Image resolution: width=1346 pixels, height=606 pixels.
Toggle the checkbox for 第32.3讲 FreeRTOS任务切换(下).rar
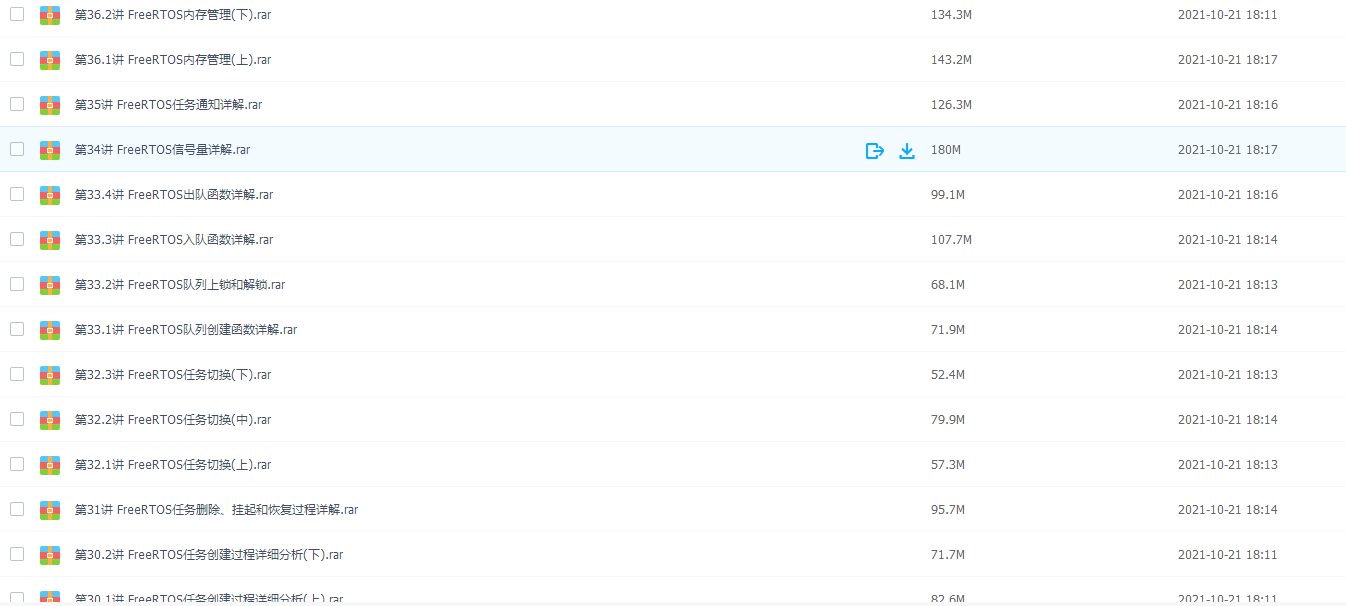17,374
